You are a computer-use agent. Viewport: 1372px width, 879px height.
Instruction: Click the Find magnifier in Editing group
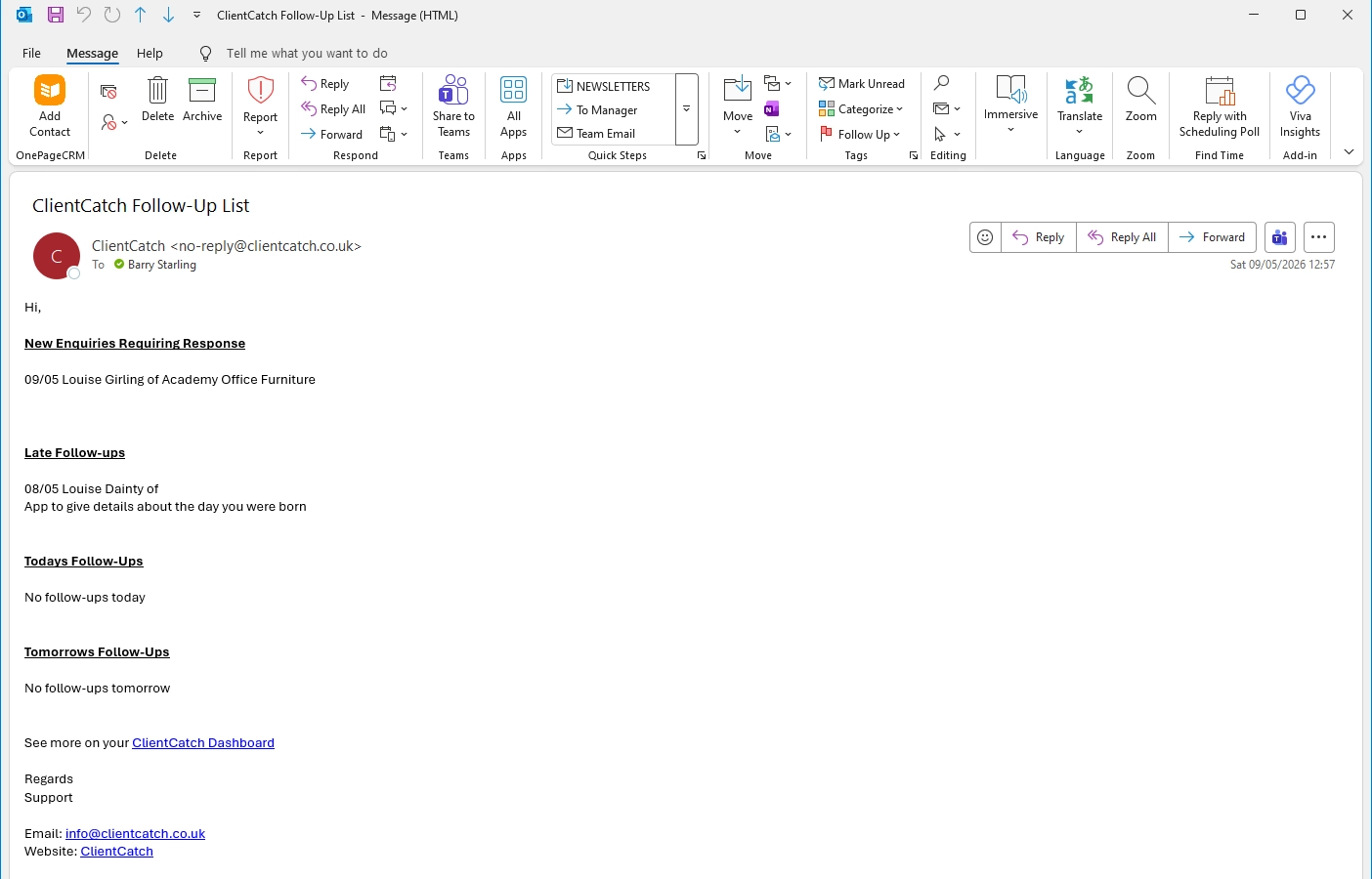pos(942,84)
